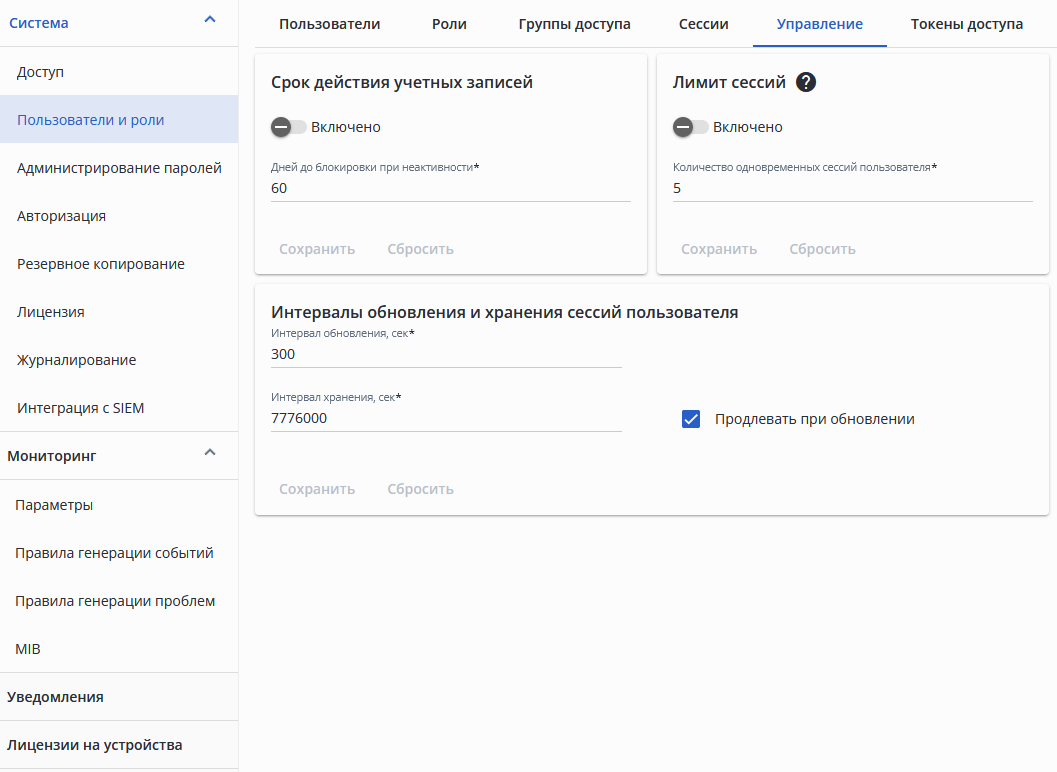Screen dimensions: 1057x772
Task: Uncheck Продлевать при обновлении checkbox
Action: click(691, 419)
